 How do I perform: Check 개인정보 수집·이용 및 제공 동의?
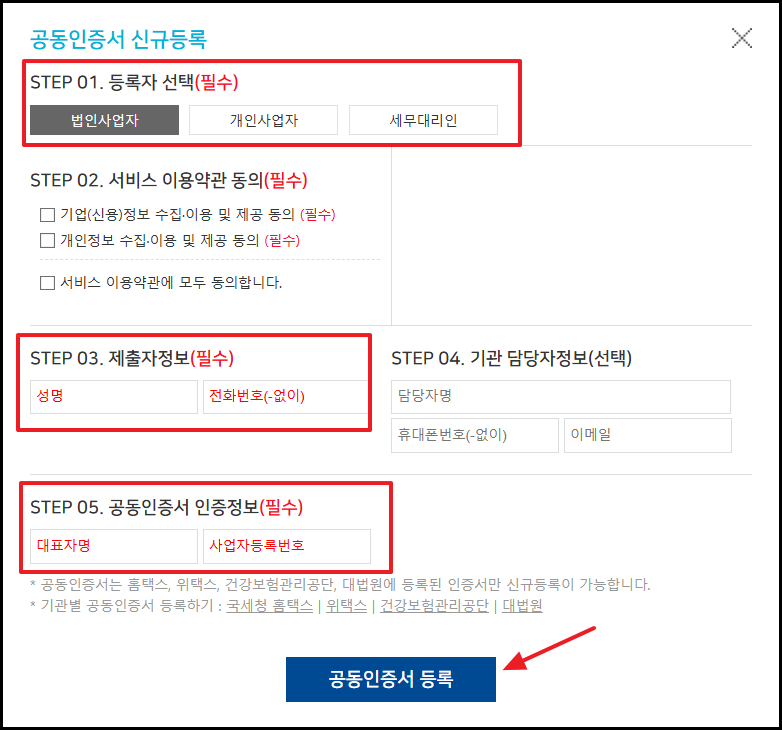[47, 241]
